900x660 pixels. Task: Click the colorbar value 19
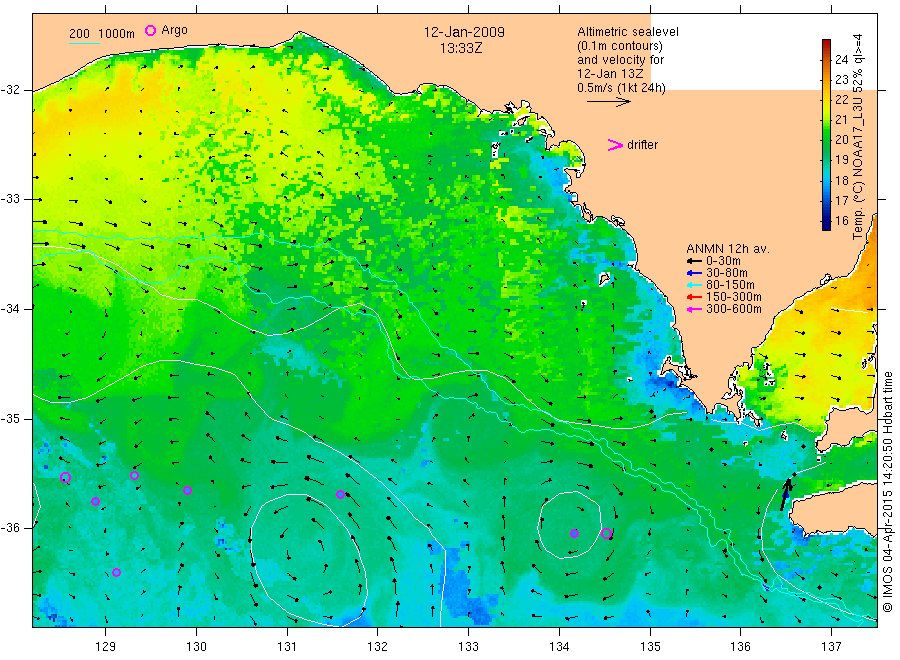coord(841,160)
